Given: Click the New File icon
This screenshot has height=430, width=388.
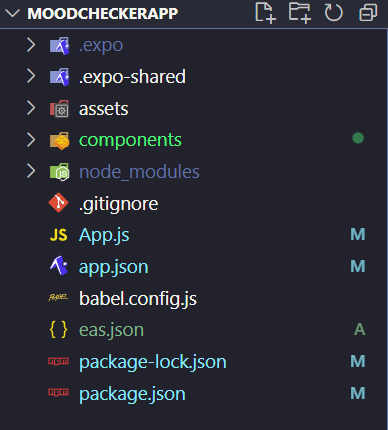Looking at the screenshot, I should (x=265, y=13).
